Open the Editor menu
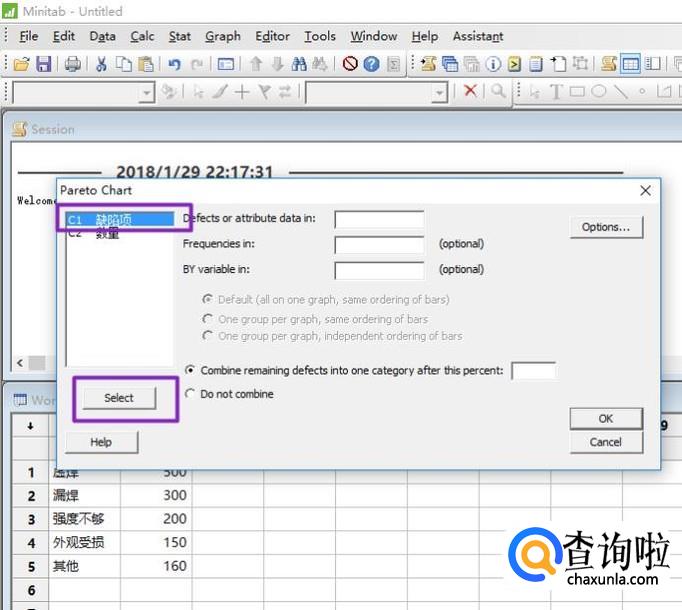 click(x=272, y=36)
